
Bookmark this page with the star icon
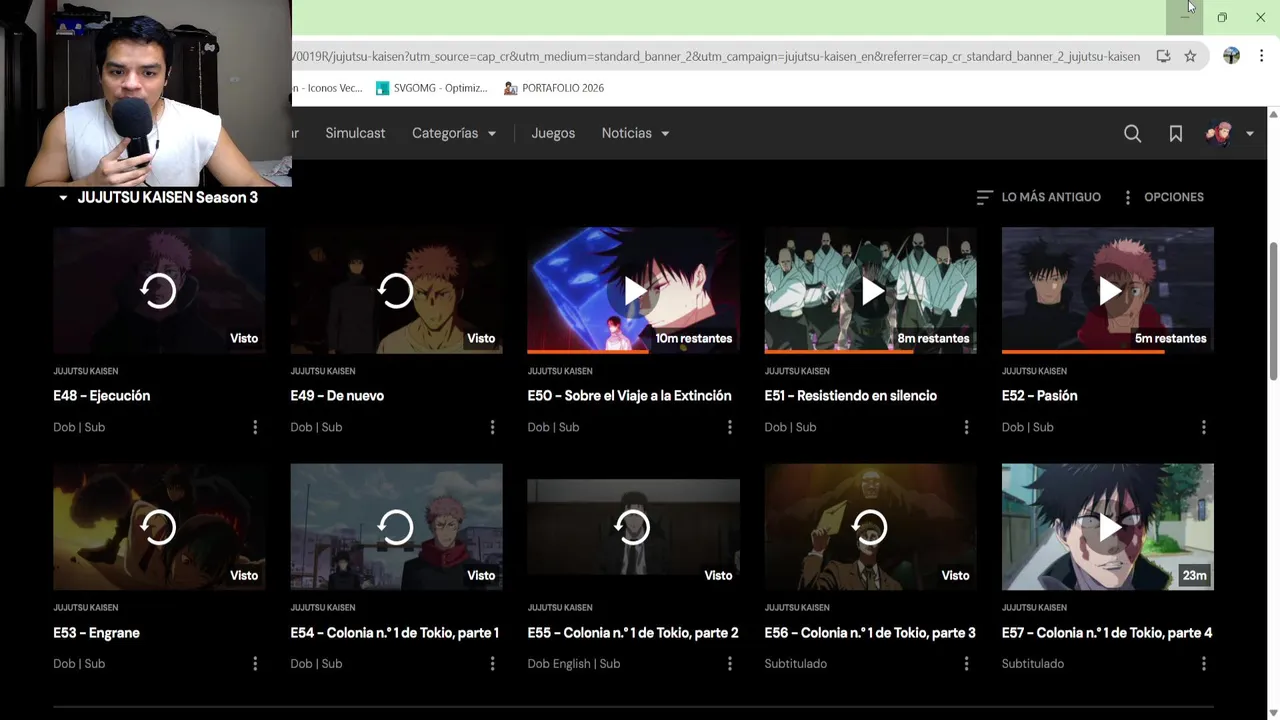click(1190, 57)
